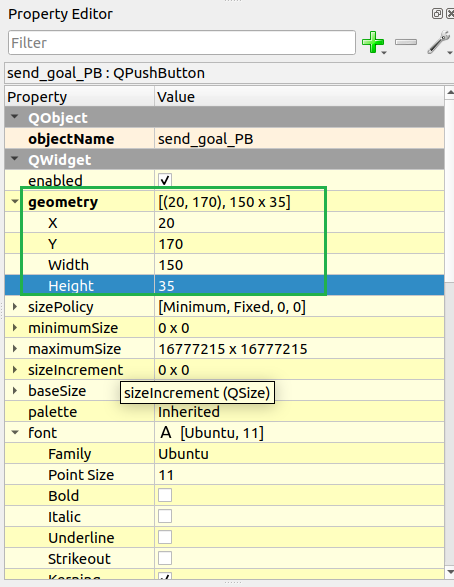454x587 pixels.
Task: Check the Underline font checkbox
Action: coord(165,537)
